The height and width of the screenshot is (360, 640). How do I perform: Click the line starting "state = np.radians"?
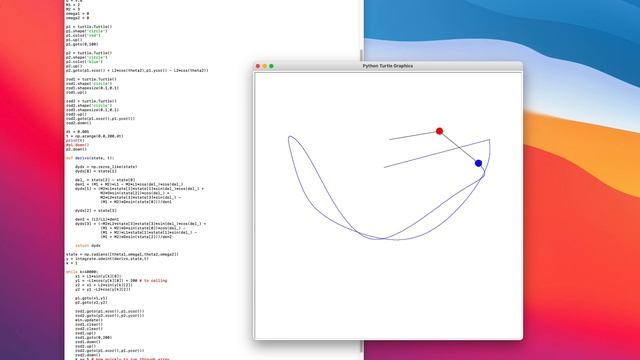[122, 254]
